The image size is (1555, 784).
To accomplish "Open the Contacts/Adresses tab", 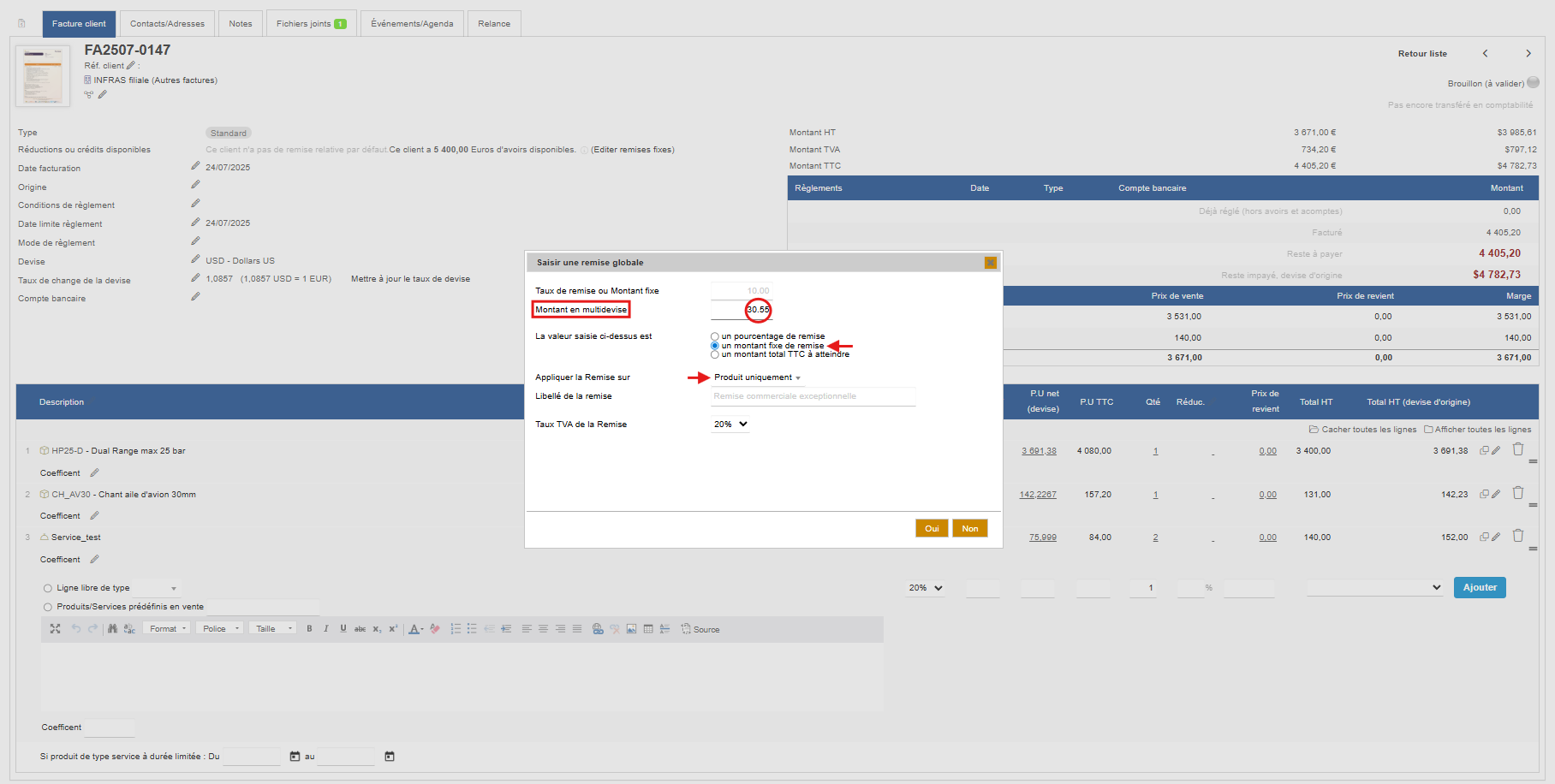I will tap(168, 24).
